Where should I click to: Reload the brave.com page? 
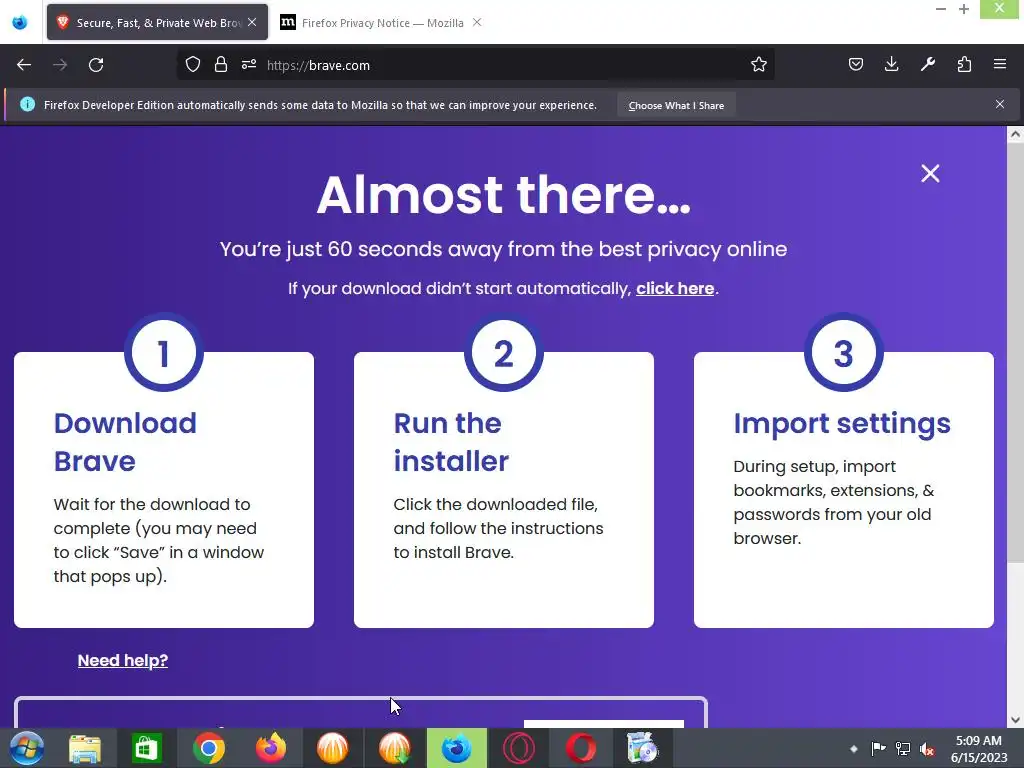[x=96, y=65]
